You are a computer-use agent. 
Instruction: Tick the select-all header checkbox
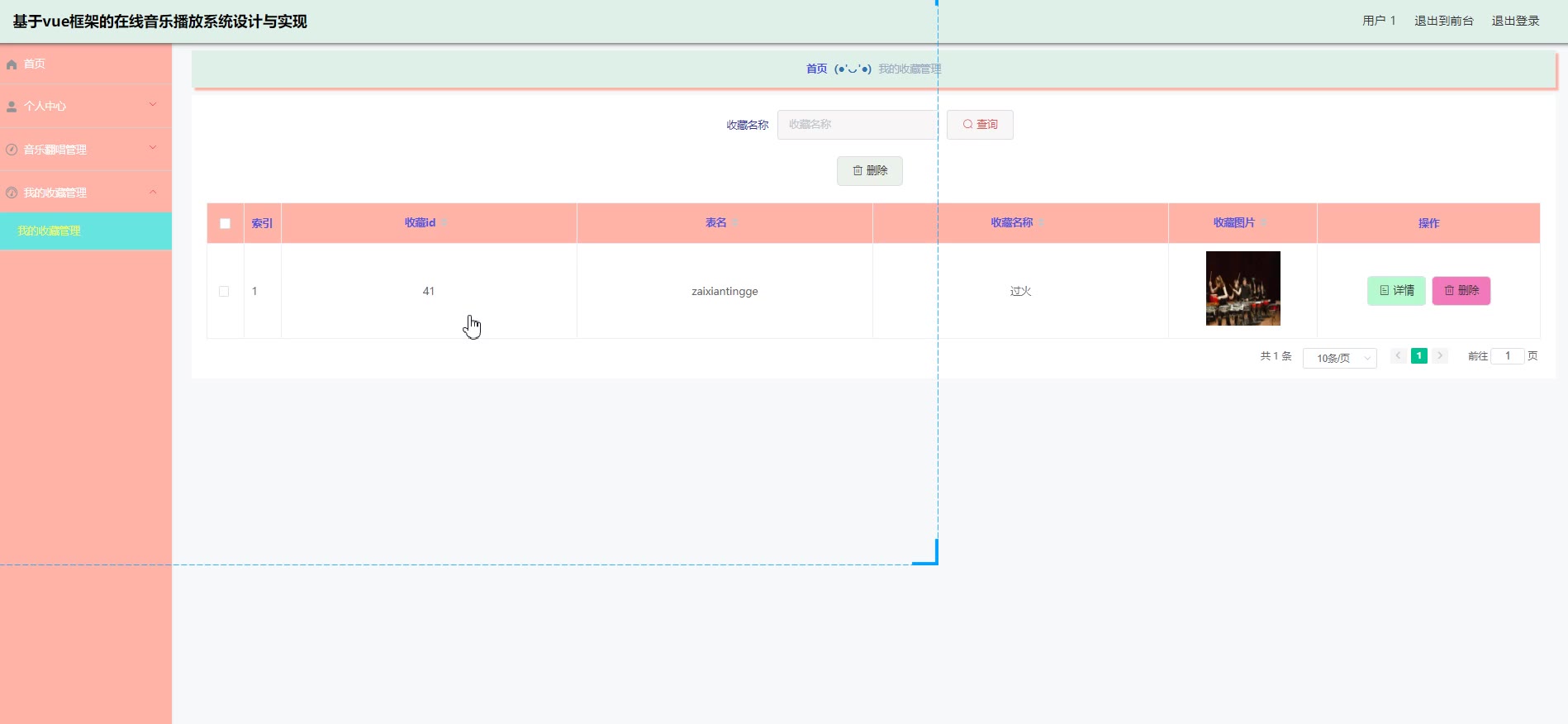pyautogui.click(x=225, y=223)
